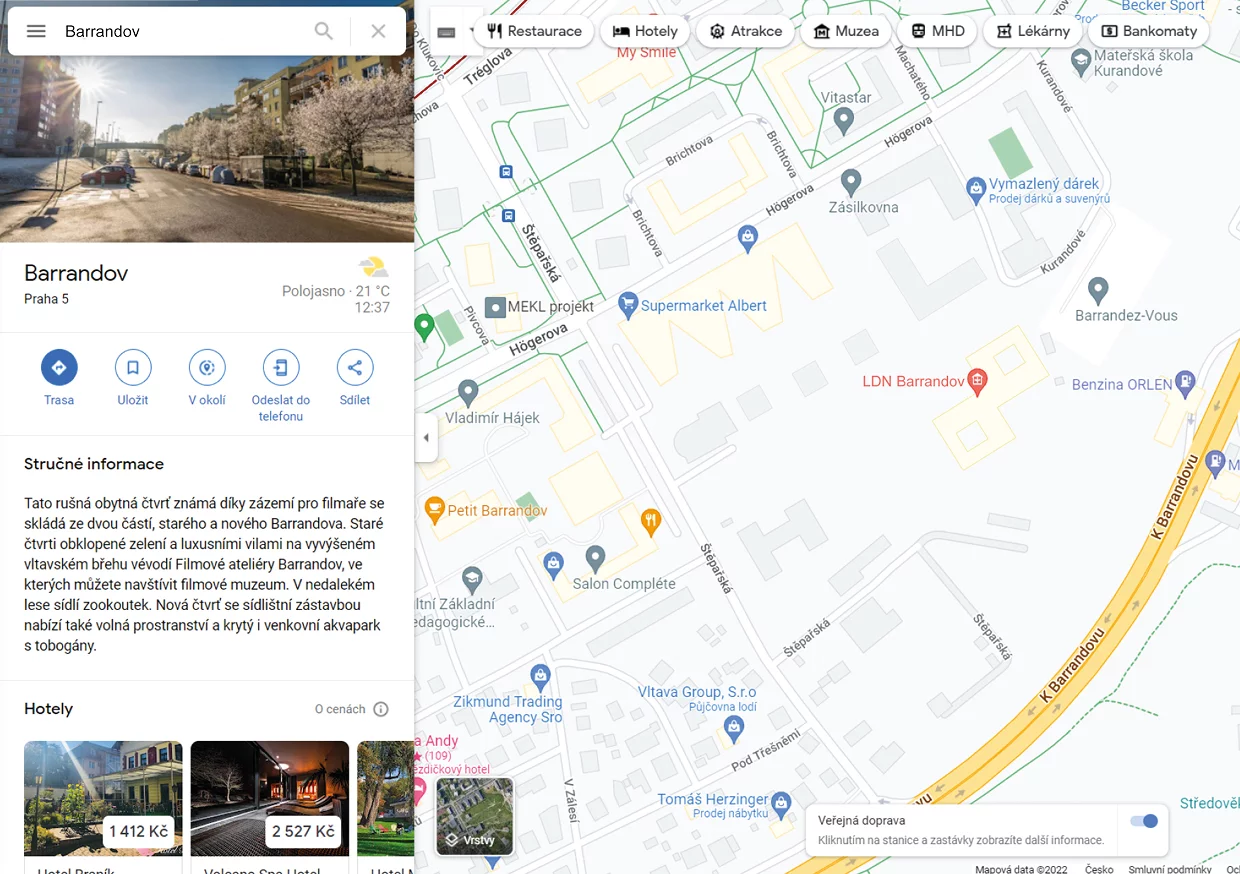Select the LDN Barrandov hospital marker
Image resolution: width=1240 pixels, height=874 pixels.
coord(978,380)
